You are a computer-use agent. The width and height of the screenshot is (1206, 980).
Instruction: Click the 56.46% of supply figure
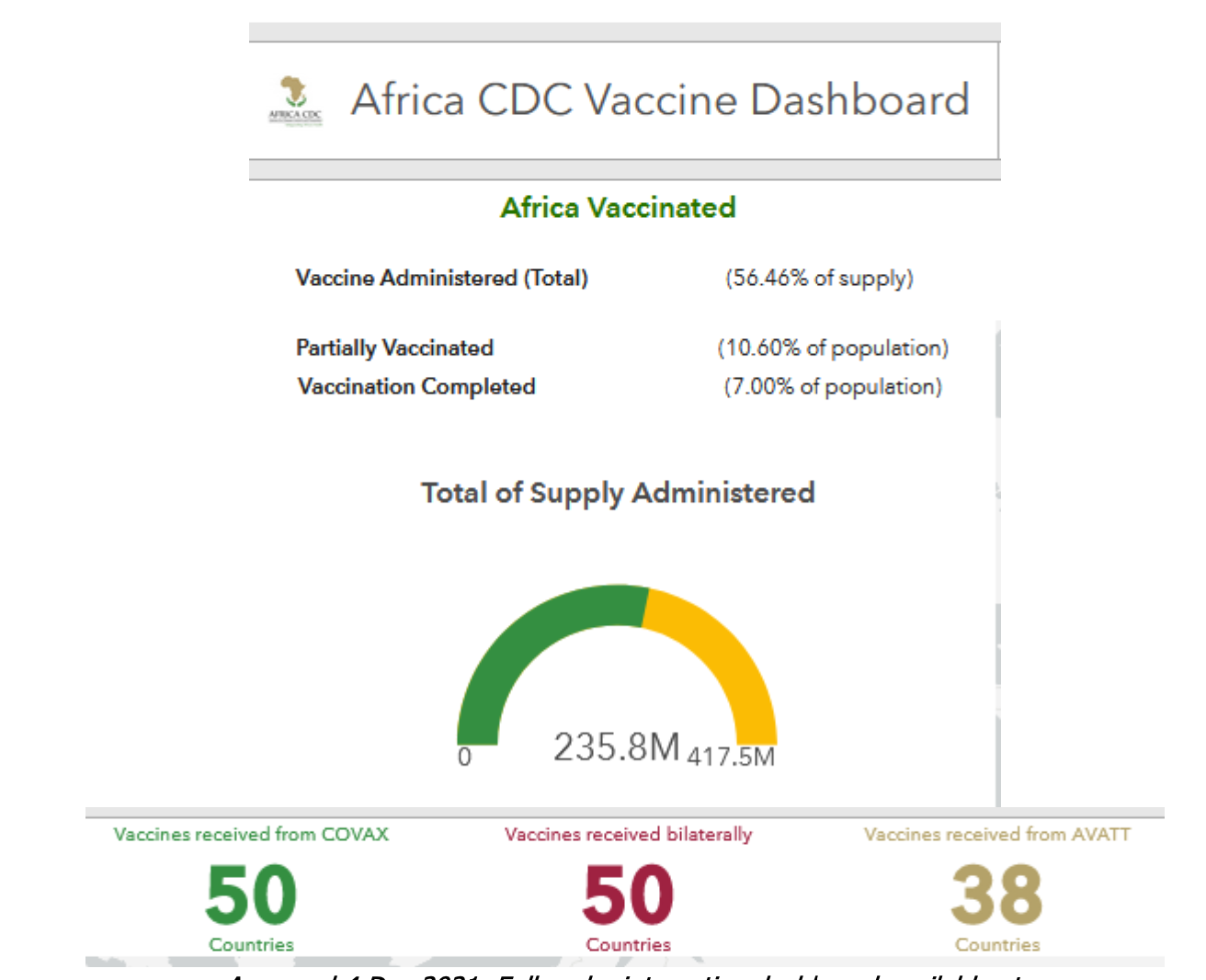click(x=819, y=278)
